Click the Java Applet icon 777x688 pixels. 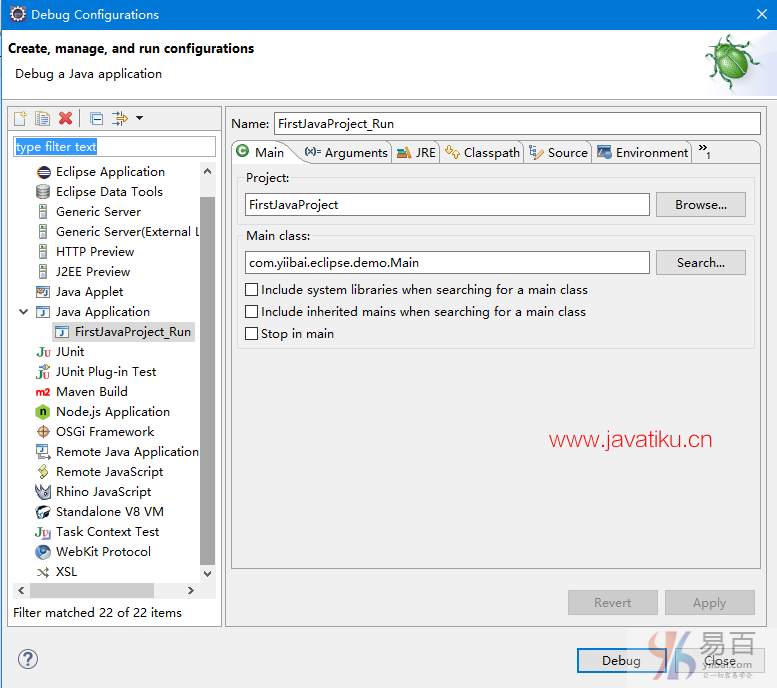point(44,292)
